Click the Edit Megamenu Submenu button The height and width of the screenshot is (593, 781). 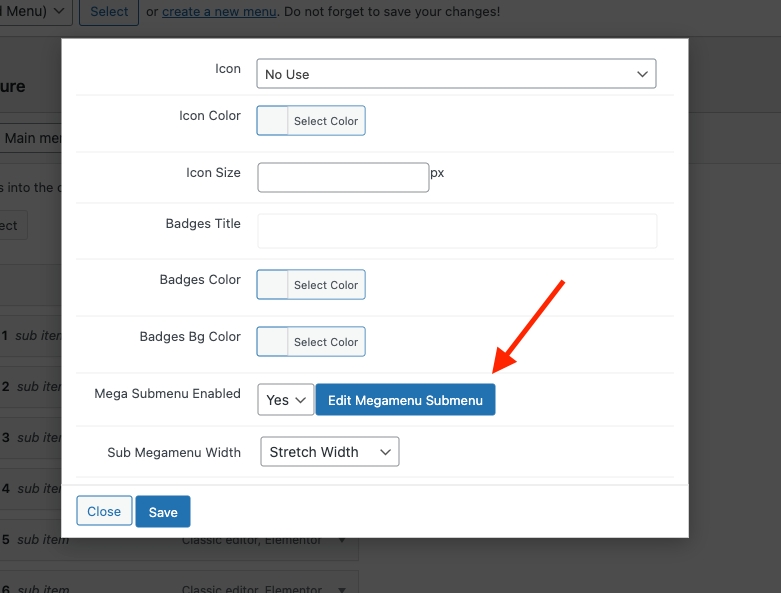click(x=405, y=400)
